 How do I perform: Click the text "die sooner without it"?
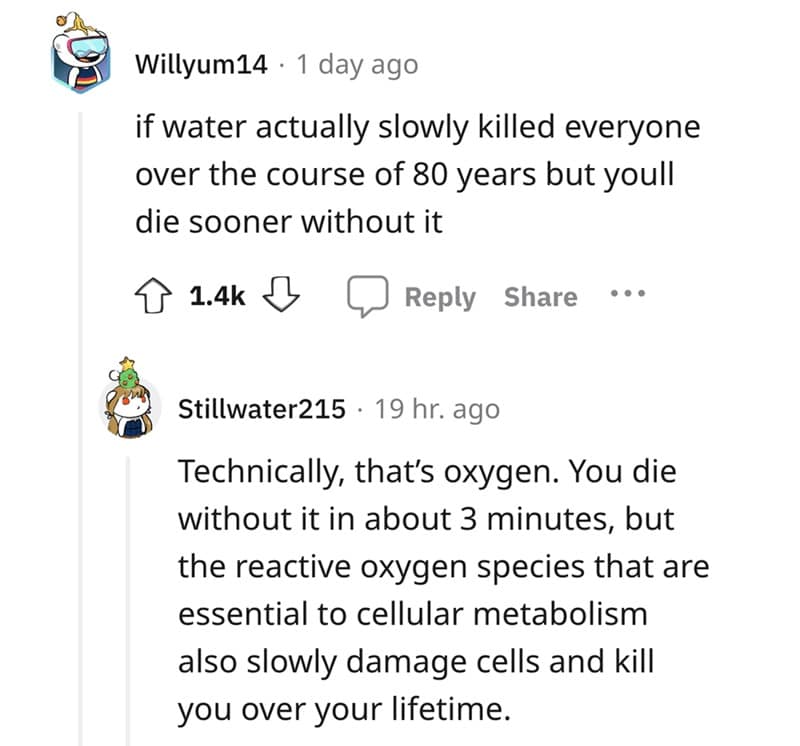pos(289,222)
